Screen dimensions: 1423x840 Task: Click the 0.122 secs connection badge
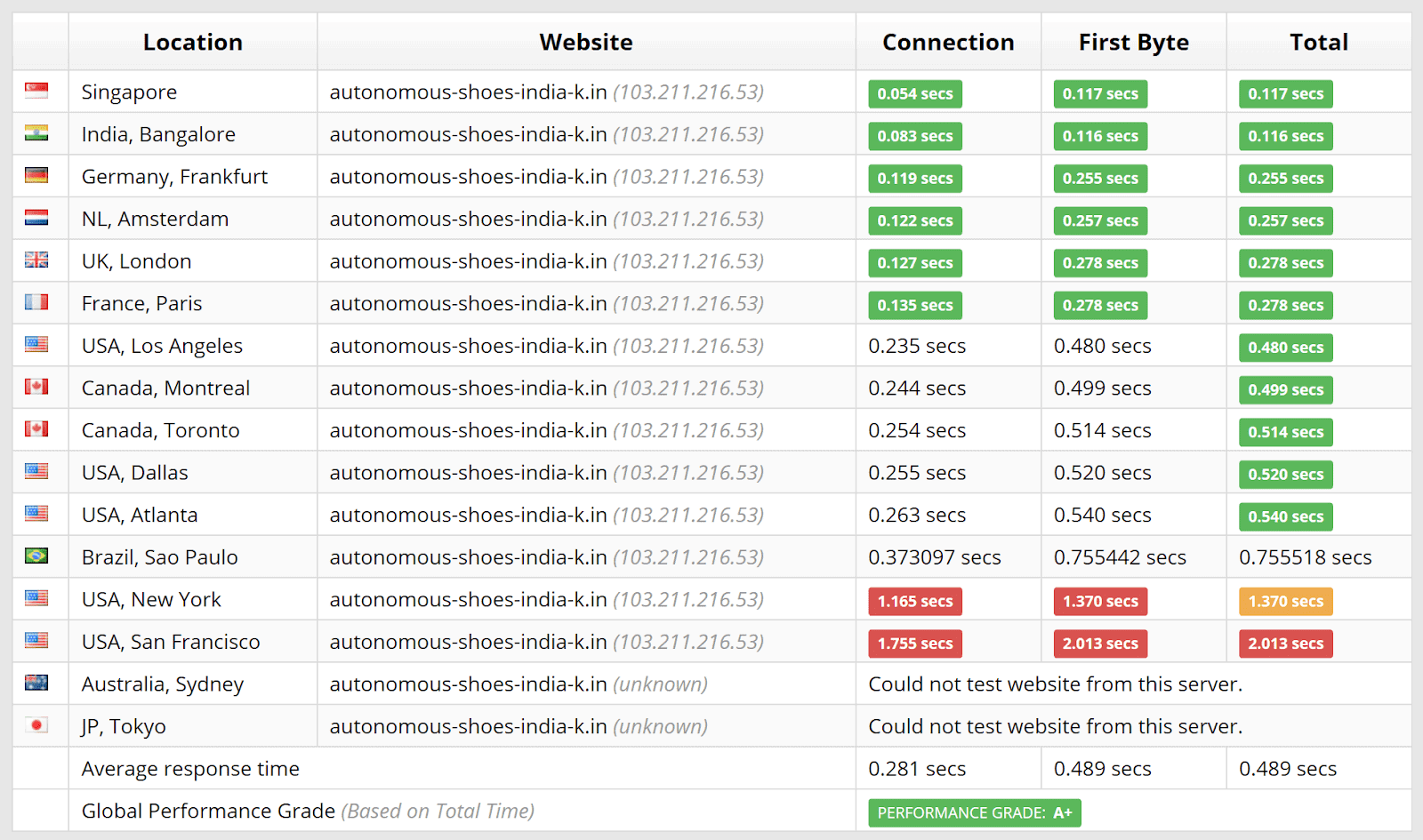pyautogui.click(x=915, y=220)
